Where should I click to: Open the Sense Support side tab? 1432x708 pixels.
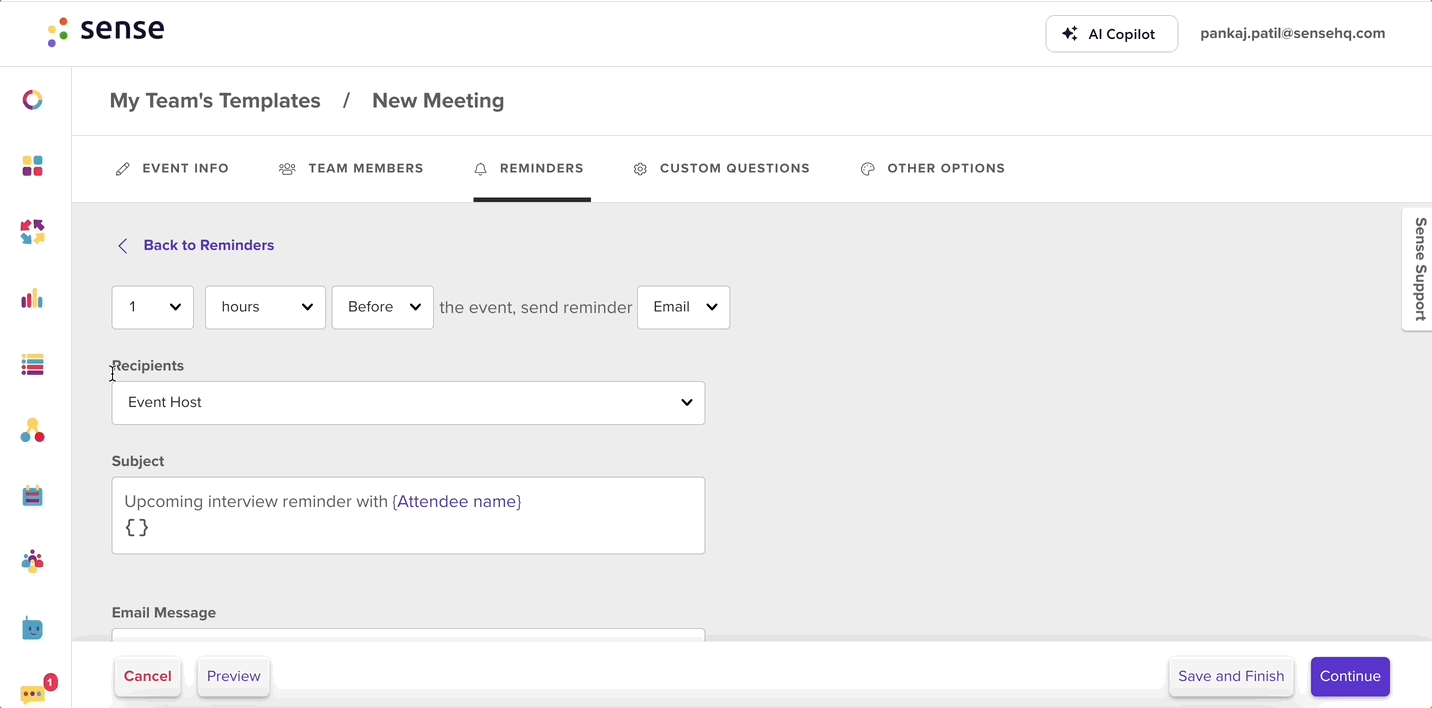[1418, 269]
